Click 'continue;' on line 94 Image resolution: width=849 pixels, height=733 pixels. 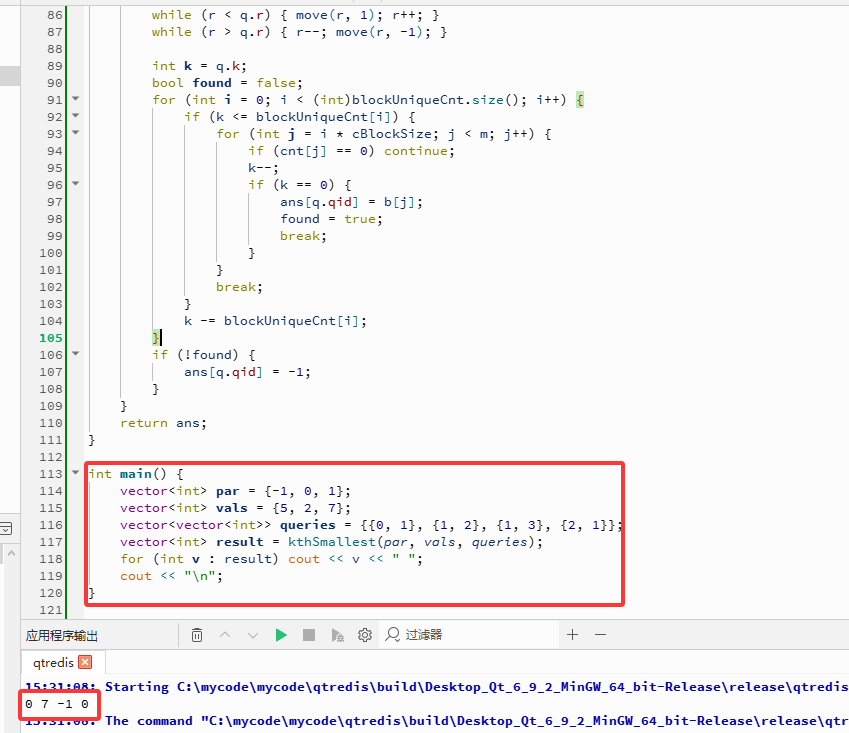[420, 151]
